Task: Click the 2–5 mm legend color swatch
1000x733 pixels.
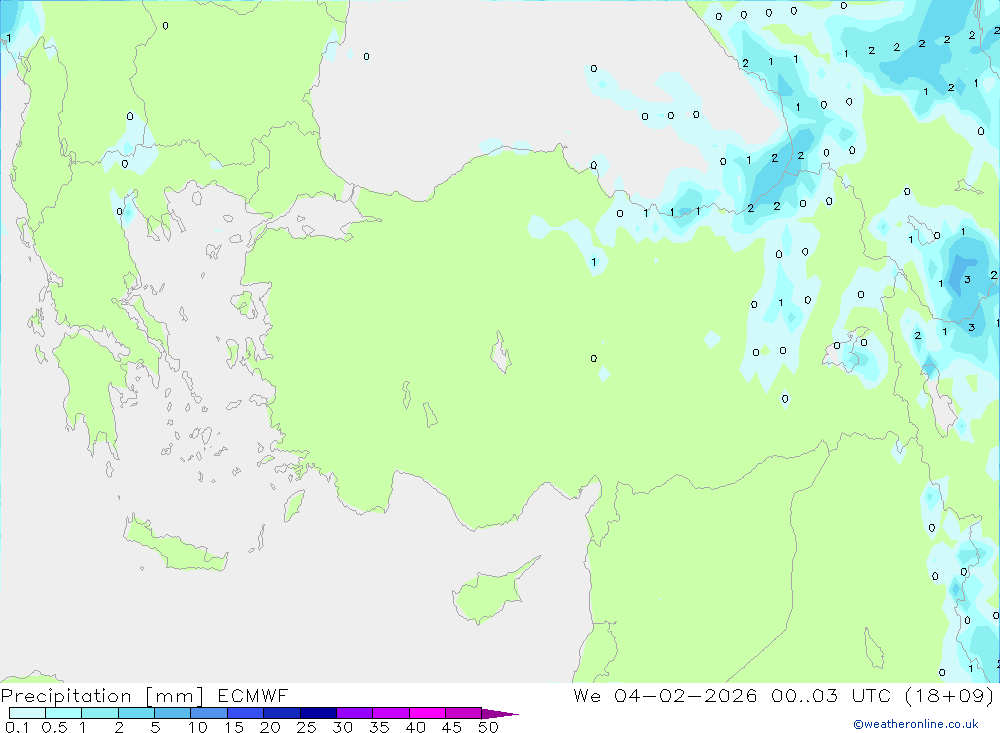Action: point(136,713)
